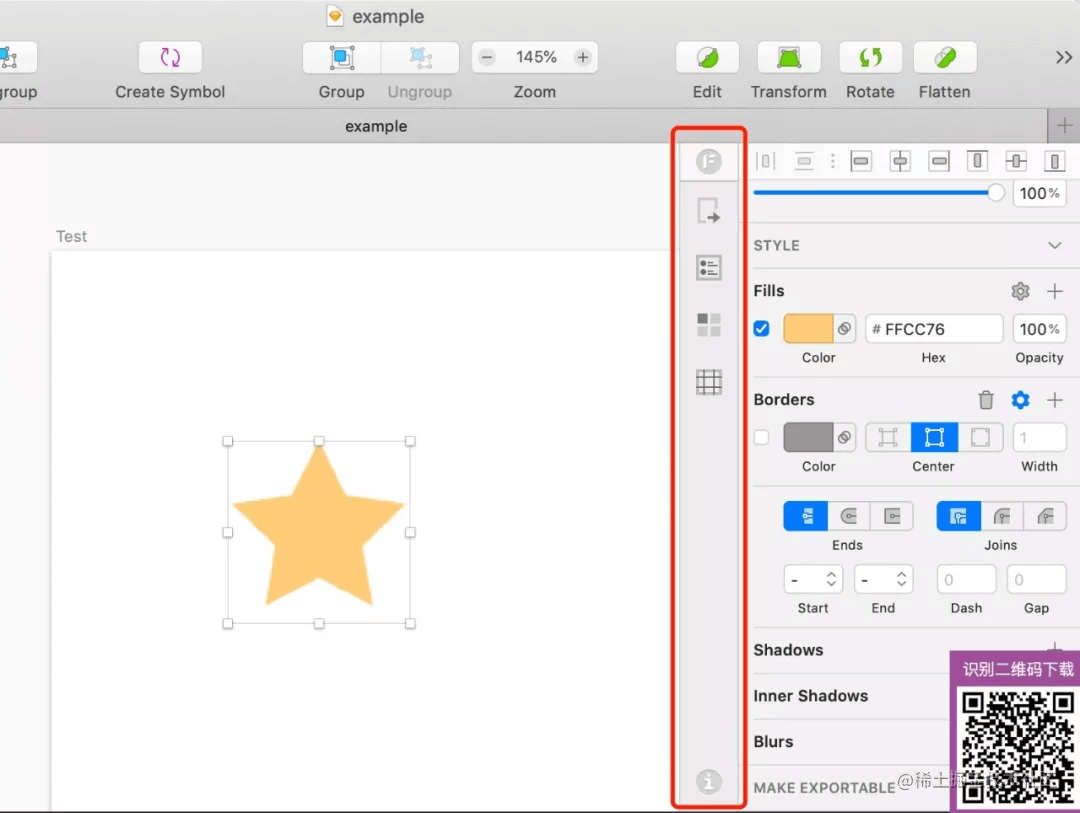Switch to the example document tab
Screen dimensions: 1080x813
click(x=376, y=126)
